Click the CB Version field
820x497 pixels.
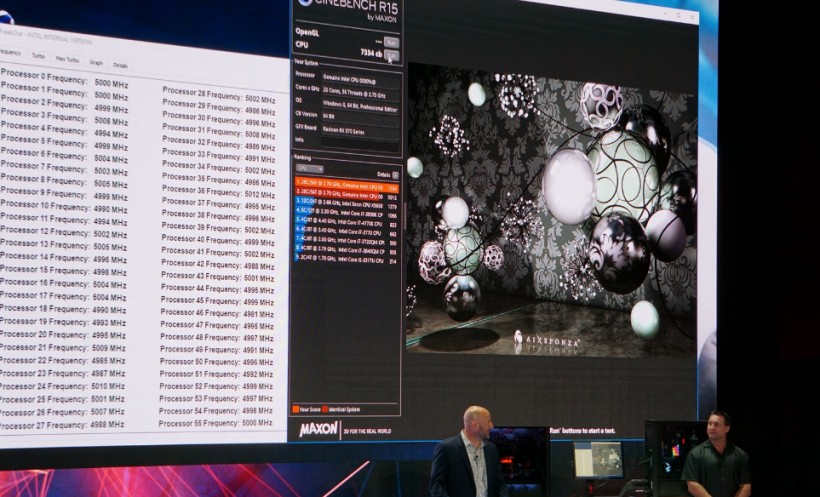[360, 118]
